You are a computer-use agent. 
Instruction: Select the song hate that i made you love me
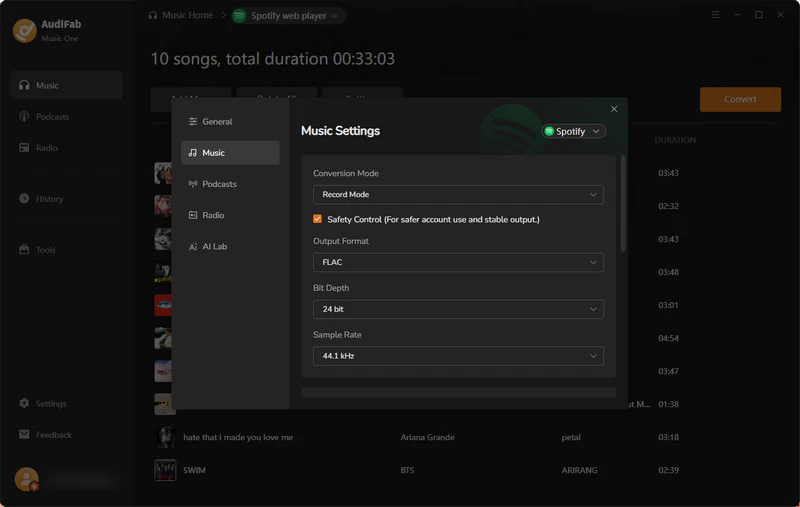[238, 437]
